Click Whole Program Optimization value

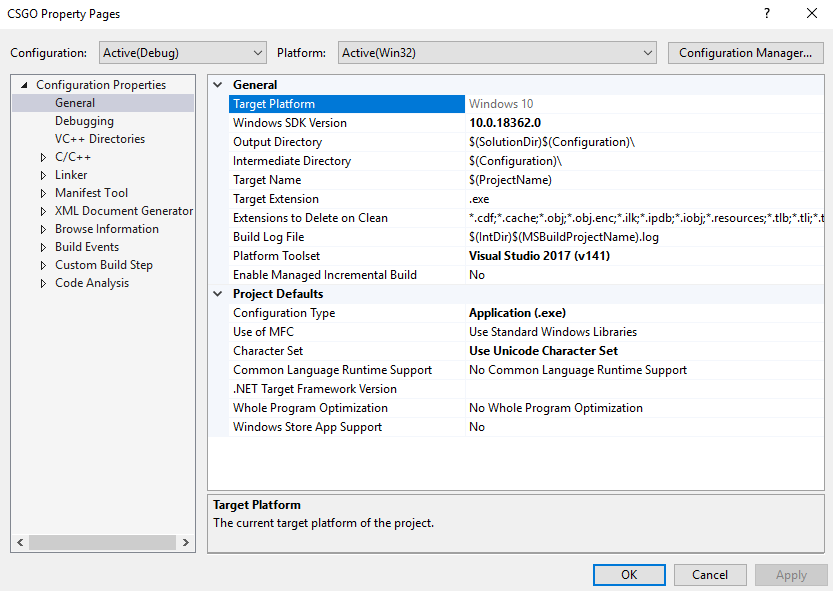[556, 408]
